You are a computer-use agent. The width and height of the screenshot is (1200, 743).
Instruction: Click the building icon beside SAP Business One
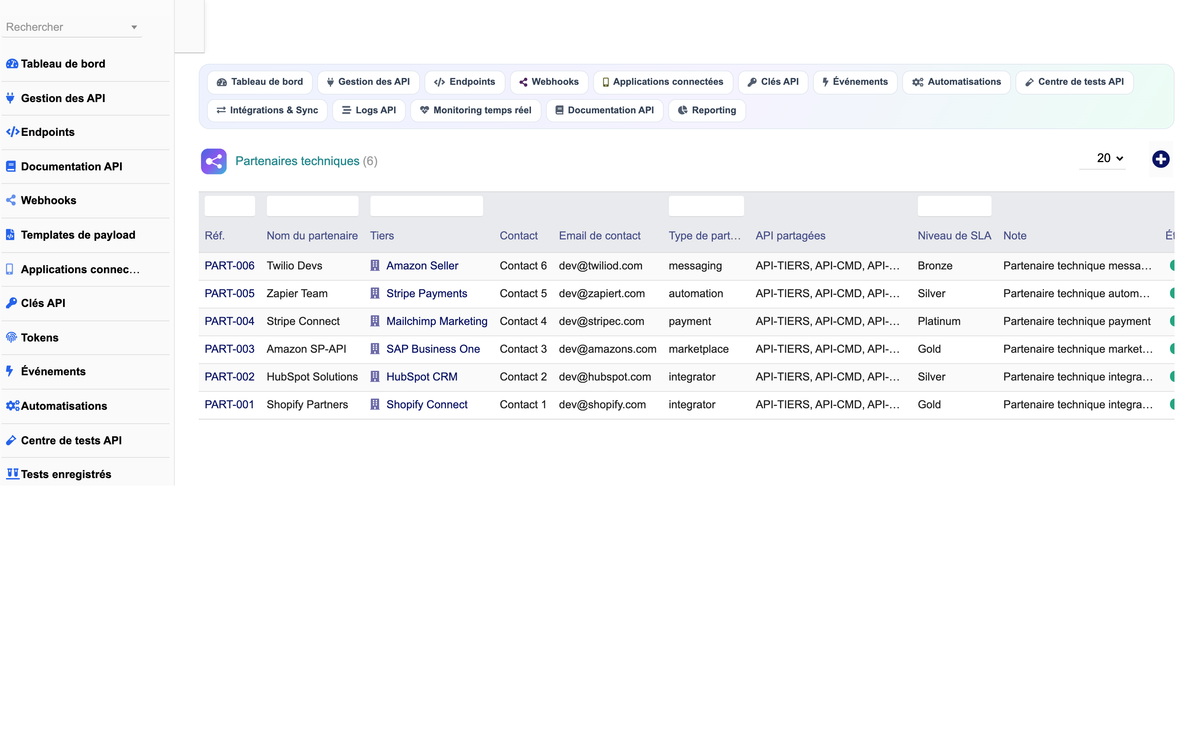tap(375, 349)
